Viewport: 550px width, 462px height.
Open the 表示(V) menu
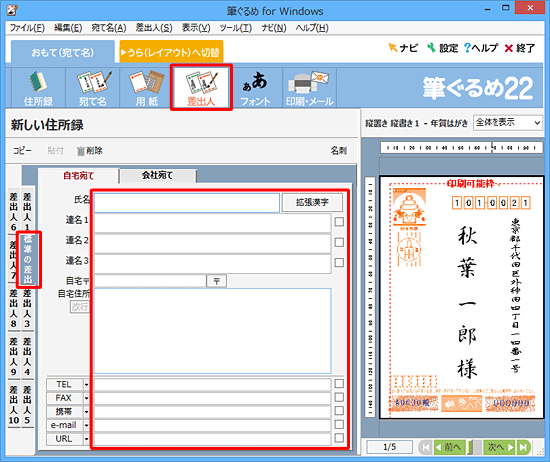click(x=196, y=28)
